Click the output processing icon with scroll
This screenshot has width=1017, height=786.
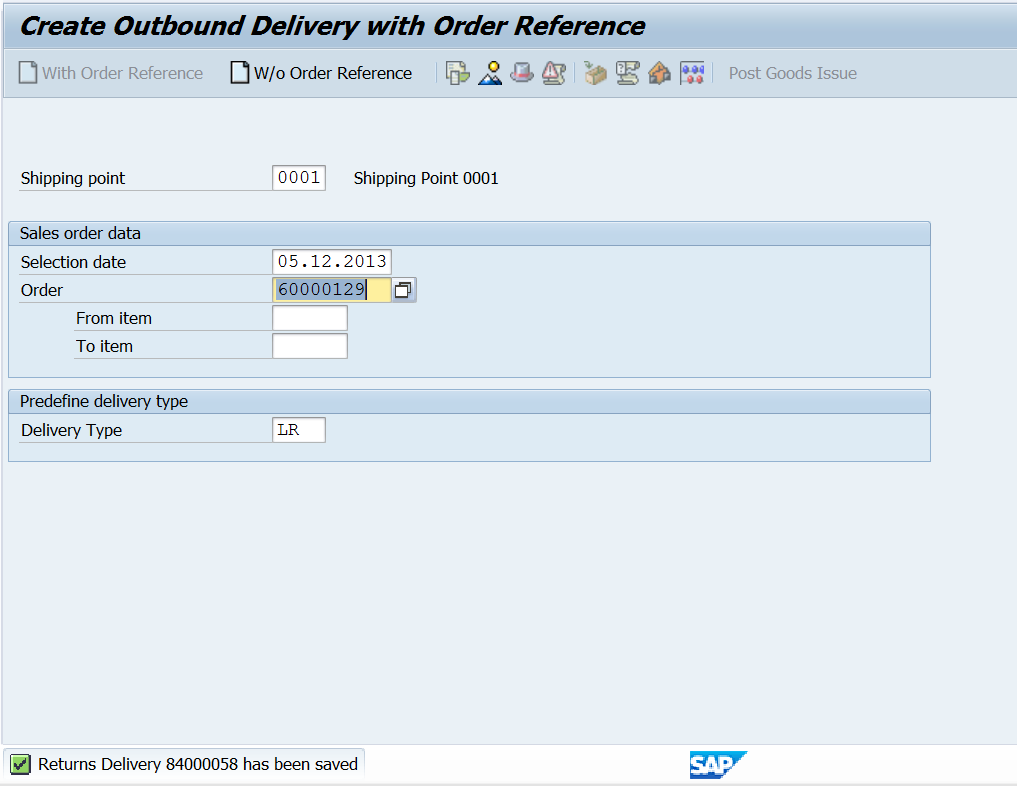coord(627,72)
